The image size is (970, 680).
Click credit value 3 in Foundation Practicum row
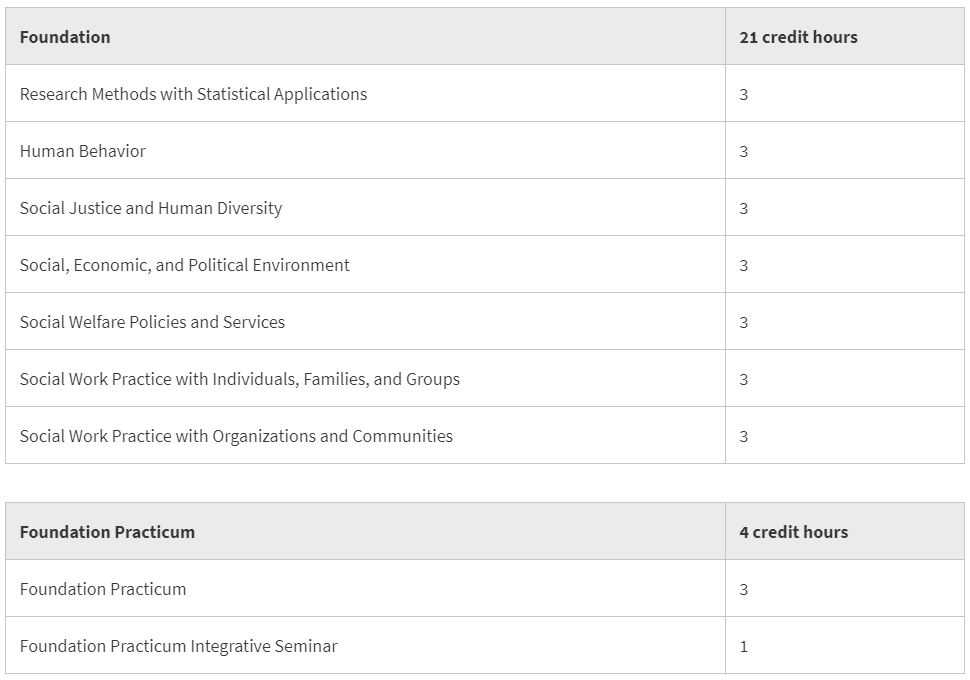point(744,590)
